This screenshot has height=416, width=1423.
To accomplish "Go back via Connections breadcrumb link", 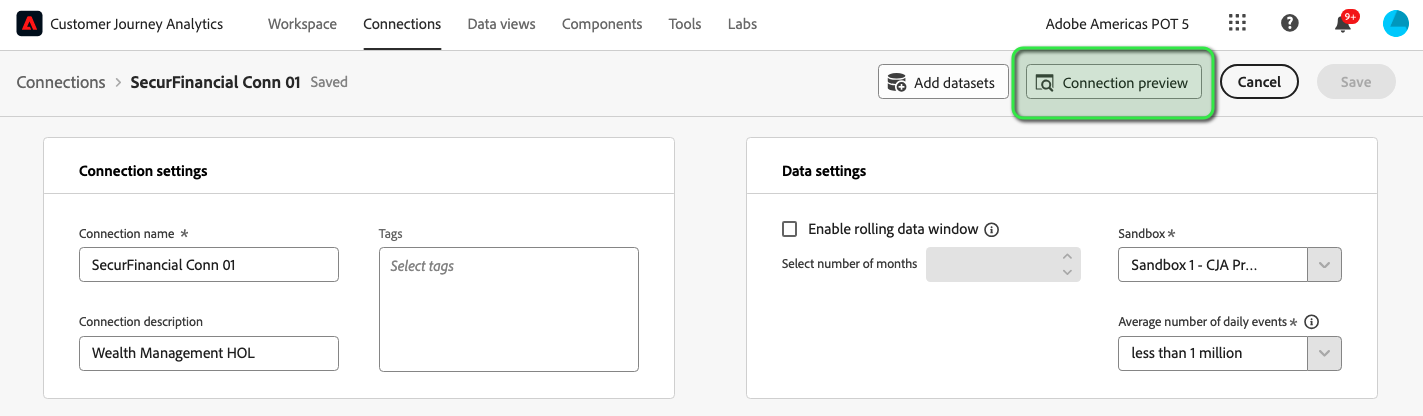I will 61,82.
